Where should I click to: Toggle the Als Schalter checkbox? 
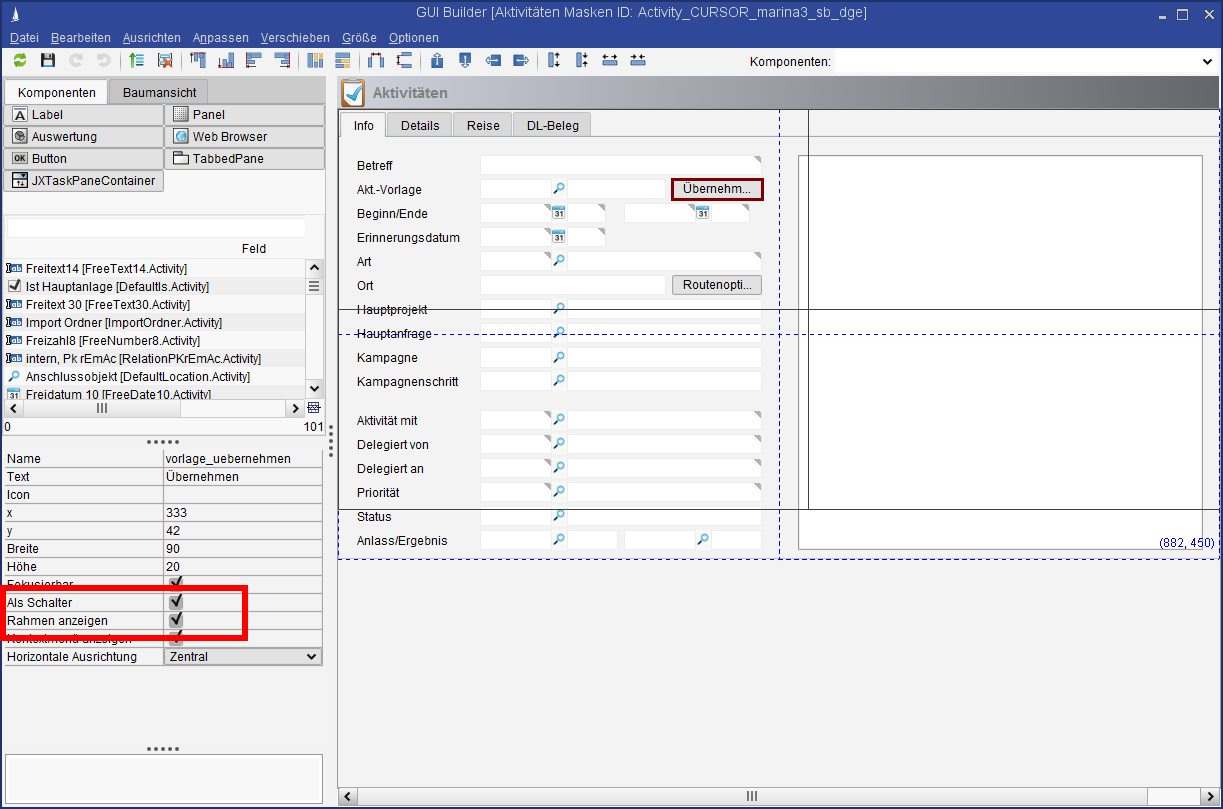(176, 602)
